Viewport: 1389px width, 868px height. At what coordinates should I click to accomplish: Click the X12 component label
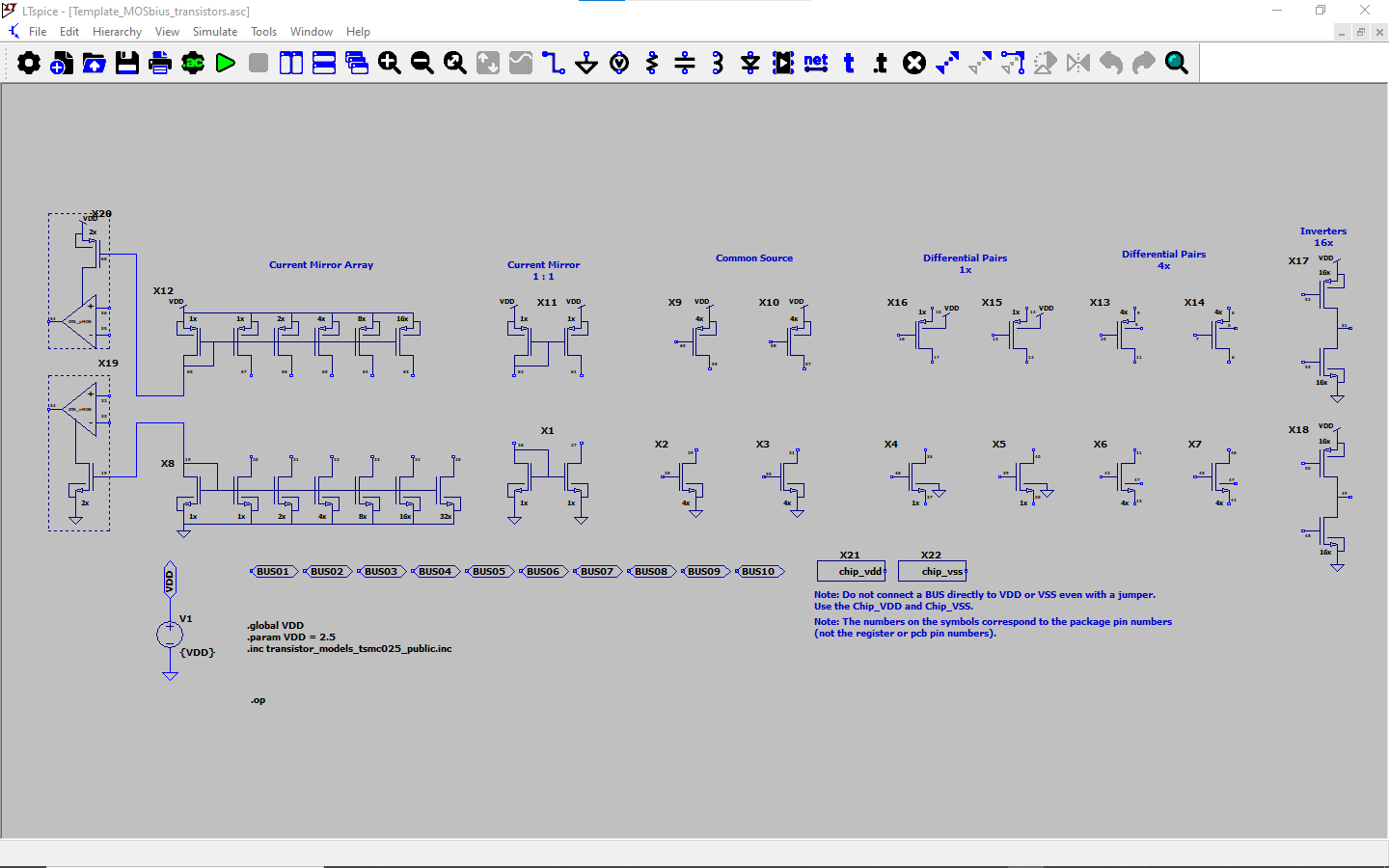pos(163,291)
